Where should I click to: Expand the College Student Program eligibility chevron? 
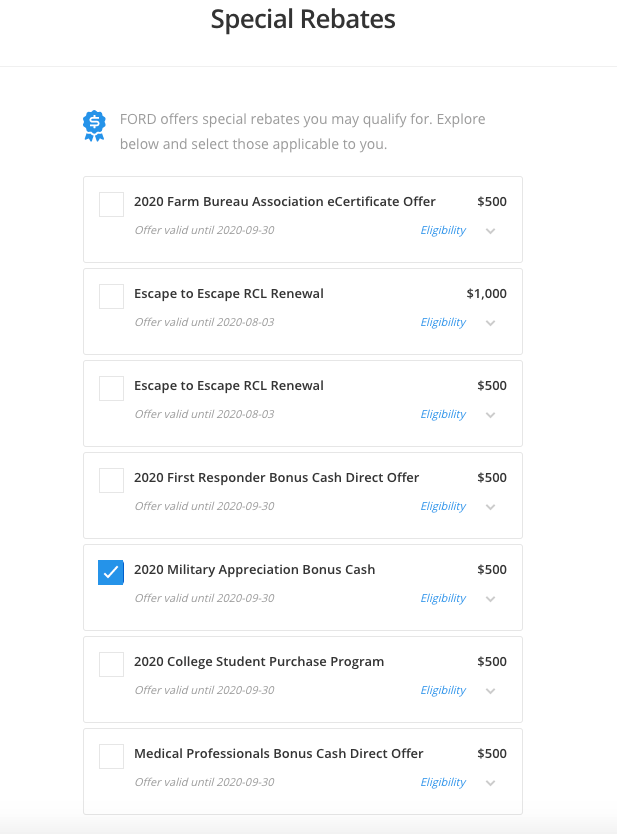click(490, 691)
